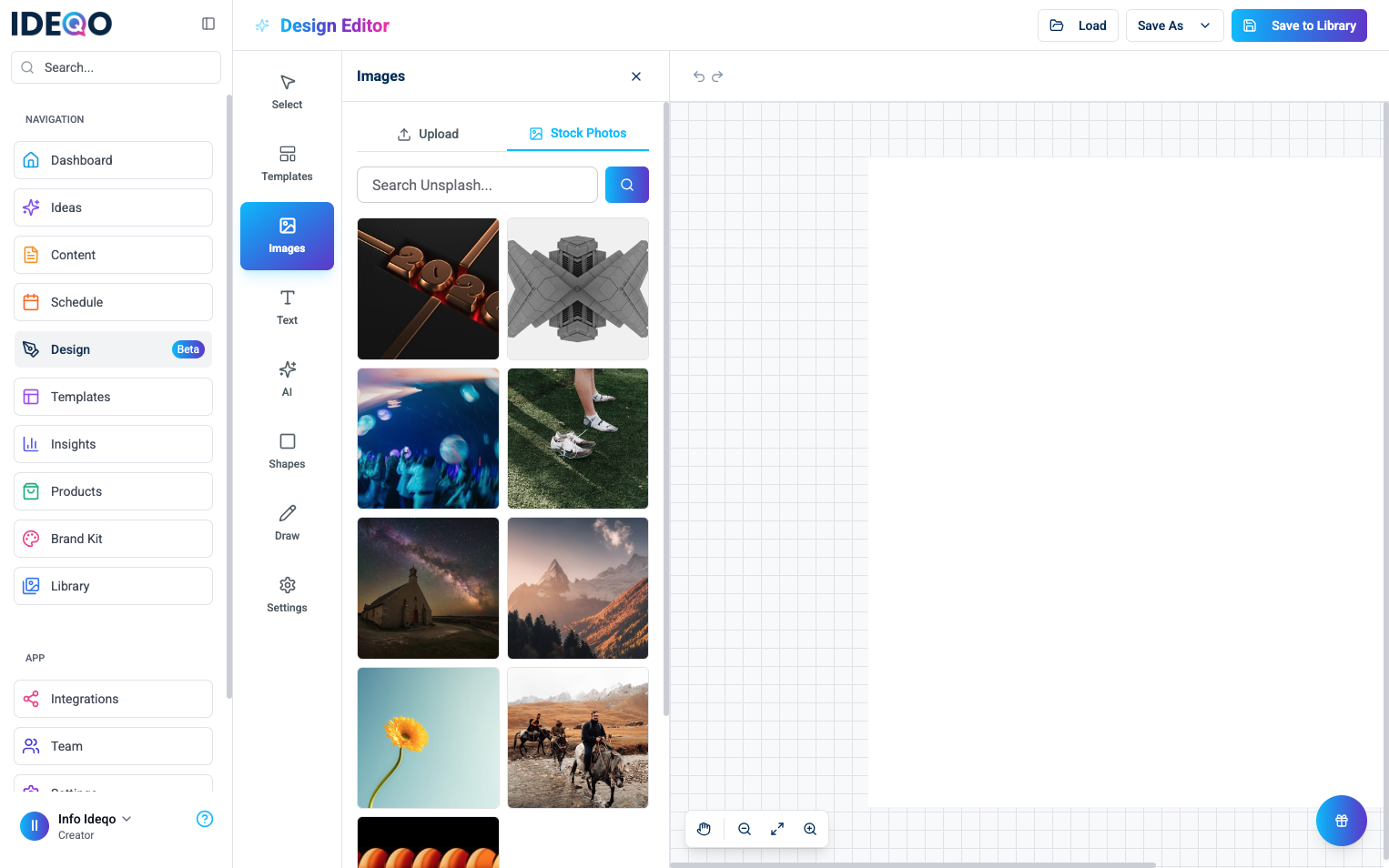Screen dimensions: 1389x868
Task: Open the editor Settings panel
Action: pos(287,593)
